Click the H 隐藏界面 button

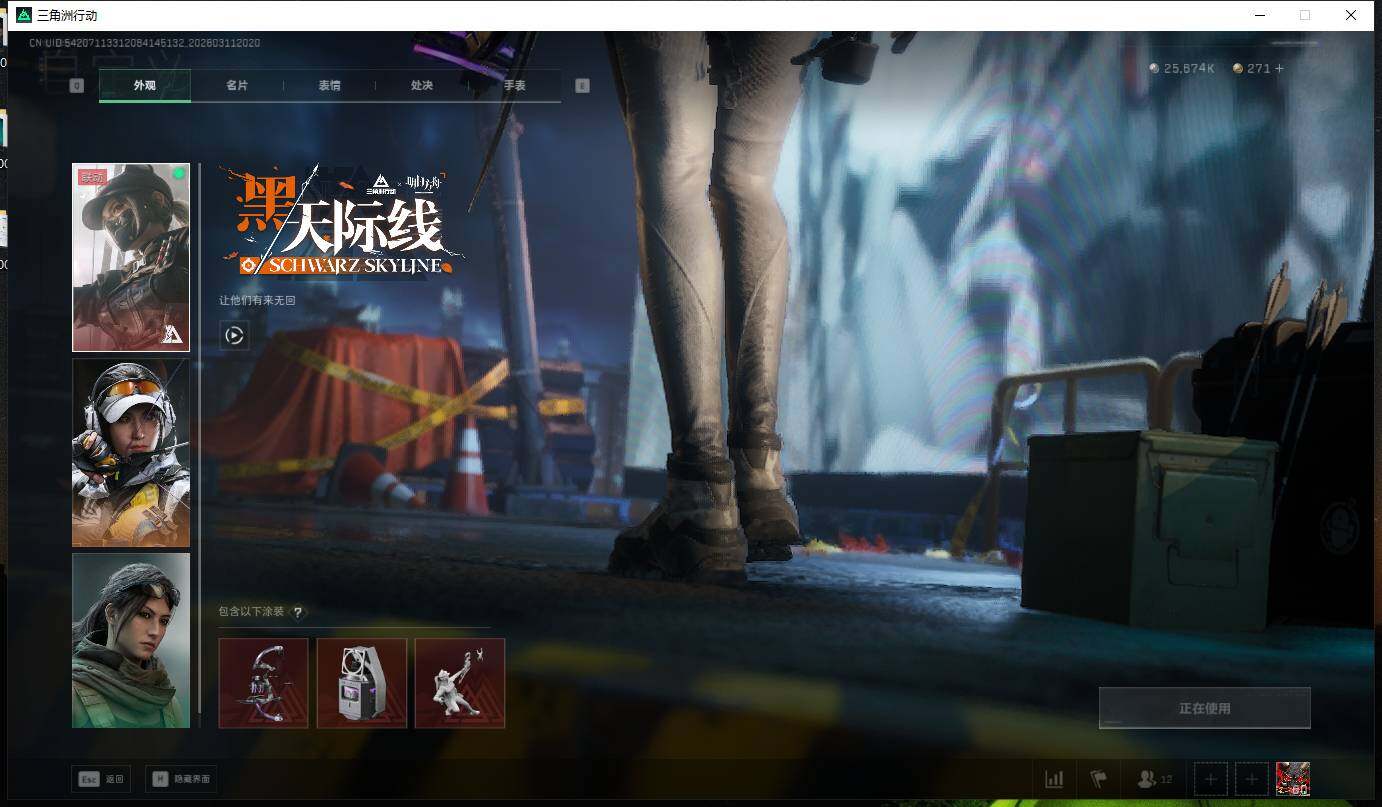pyautogui.click(x=181, y=779)
